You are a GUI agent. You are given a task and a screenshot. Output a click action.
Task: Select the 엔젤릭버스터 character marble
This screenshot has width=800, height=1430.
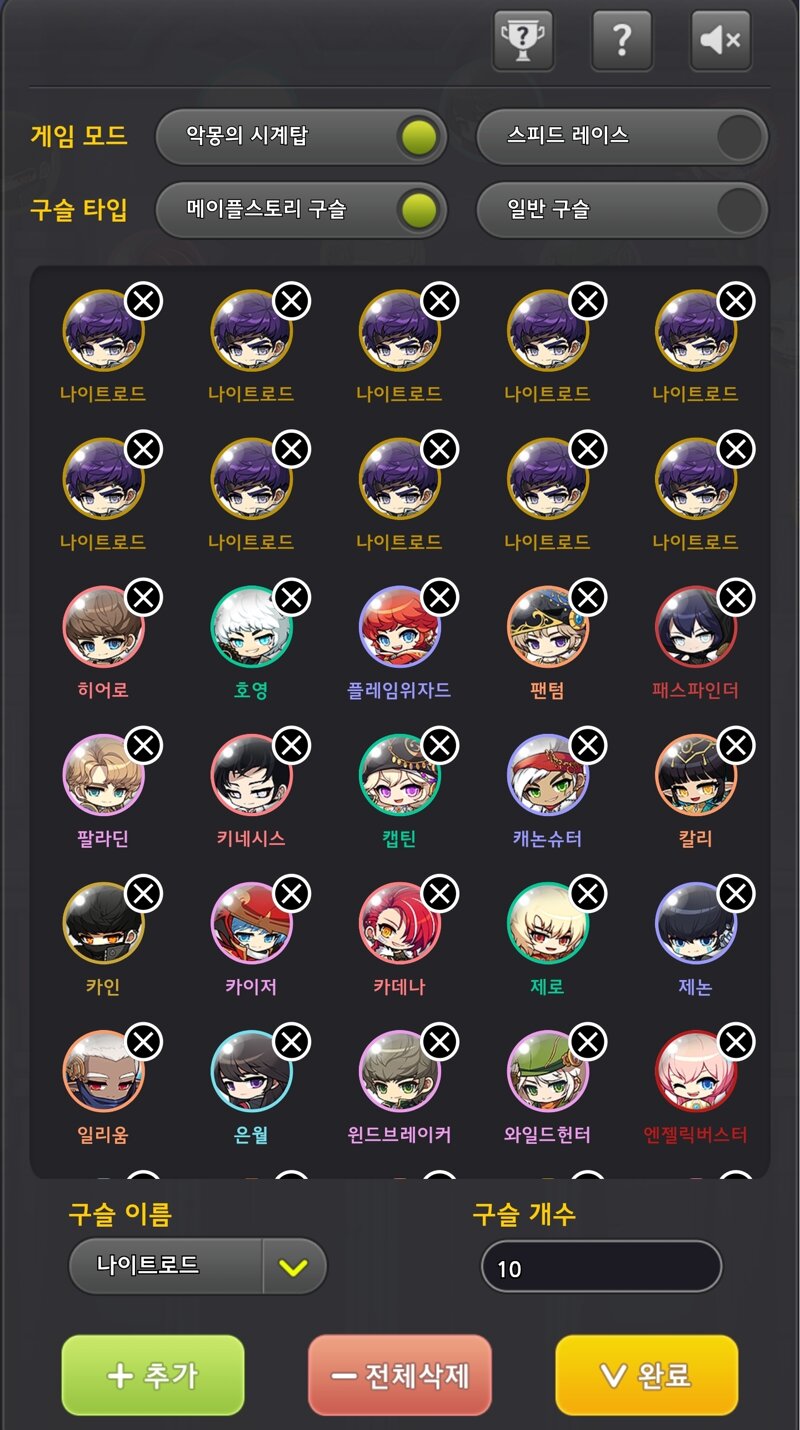pos(696,1071)
